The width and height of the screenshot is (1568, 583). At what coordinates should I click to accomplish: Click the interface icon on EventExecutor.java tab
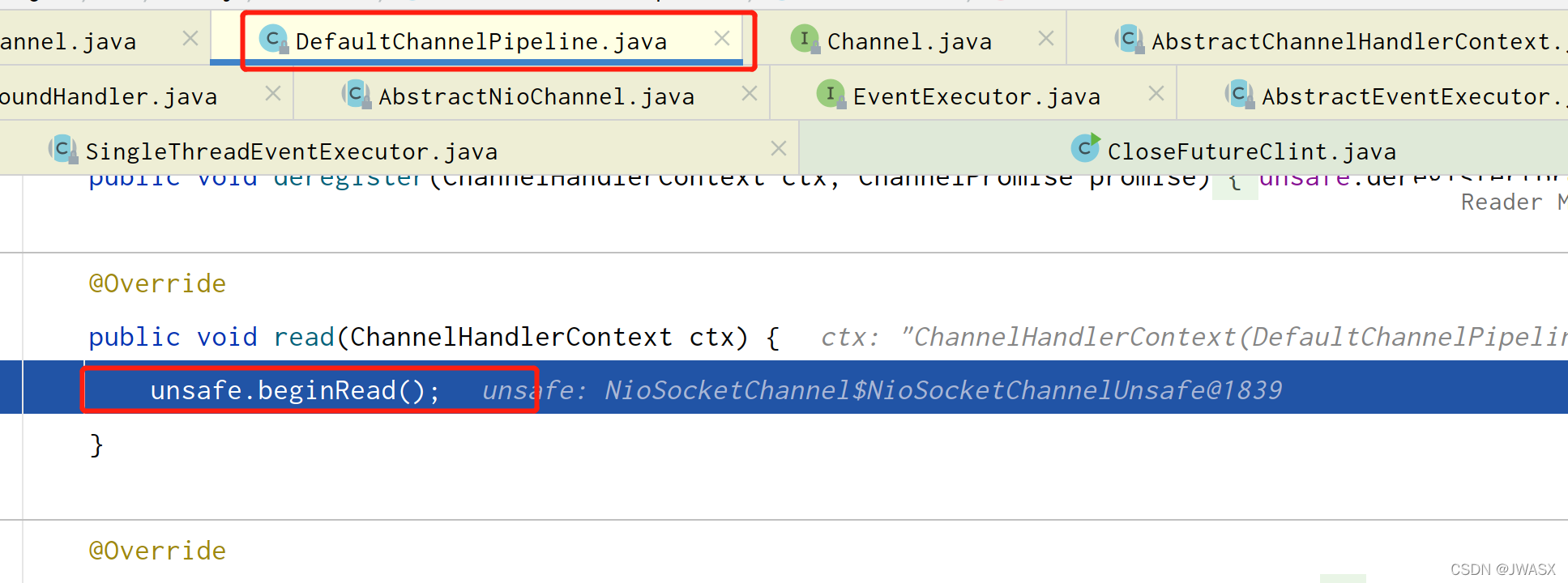tap(831, 94)
